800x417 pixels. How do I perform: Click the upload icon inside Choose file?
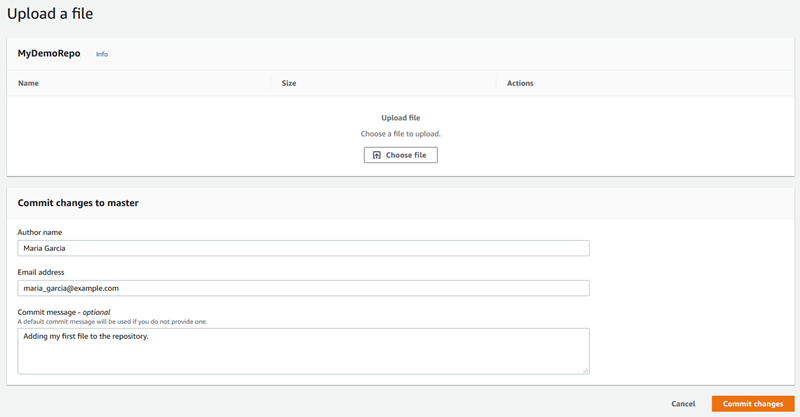pos(377,155)
